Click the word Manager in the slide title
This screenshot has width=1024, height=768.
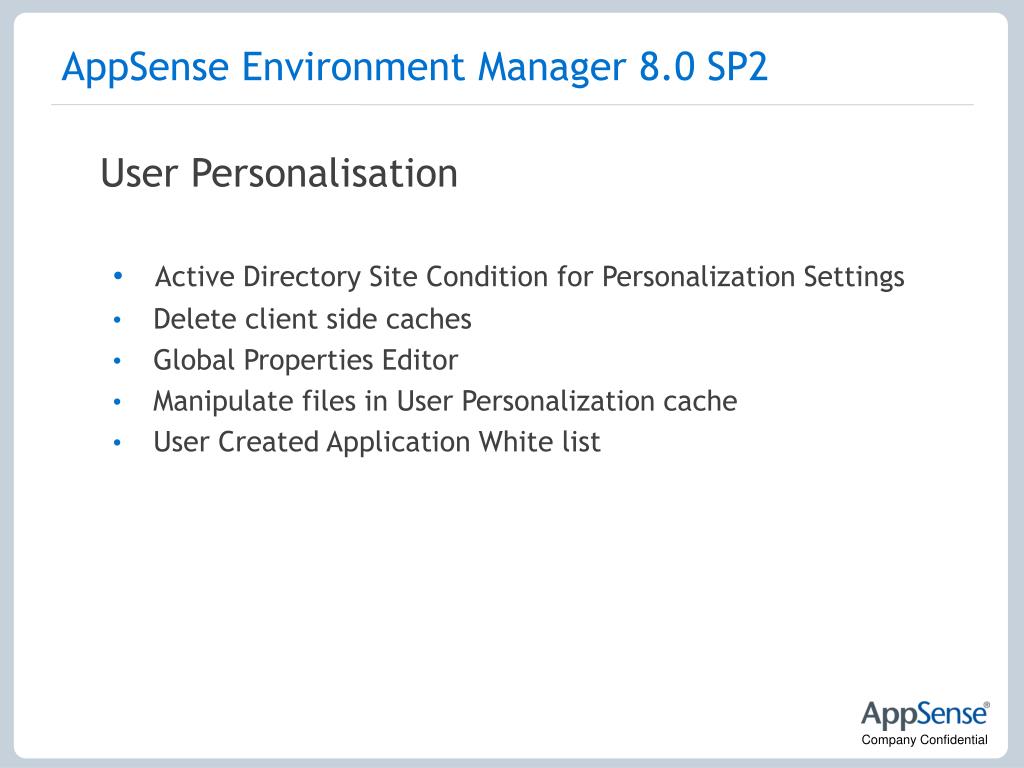[552, 69]
